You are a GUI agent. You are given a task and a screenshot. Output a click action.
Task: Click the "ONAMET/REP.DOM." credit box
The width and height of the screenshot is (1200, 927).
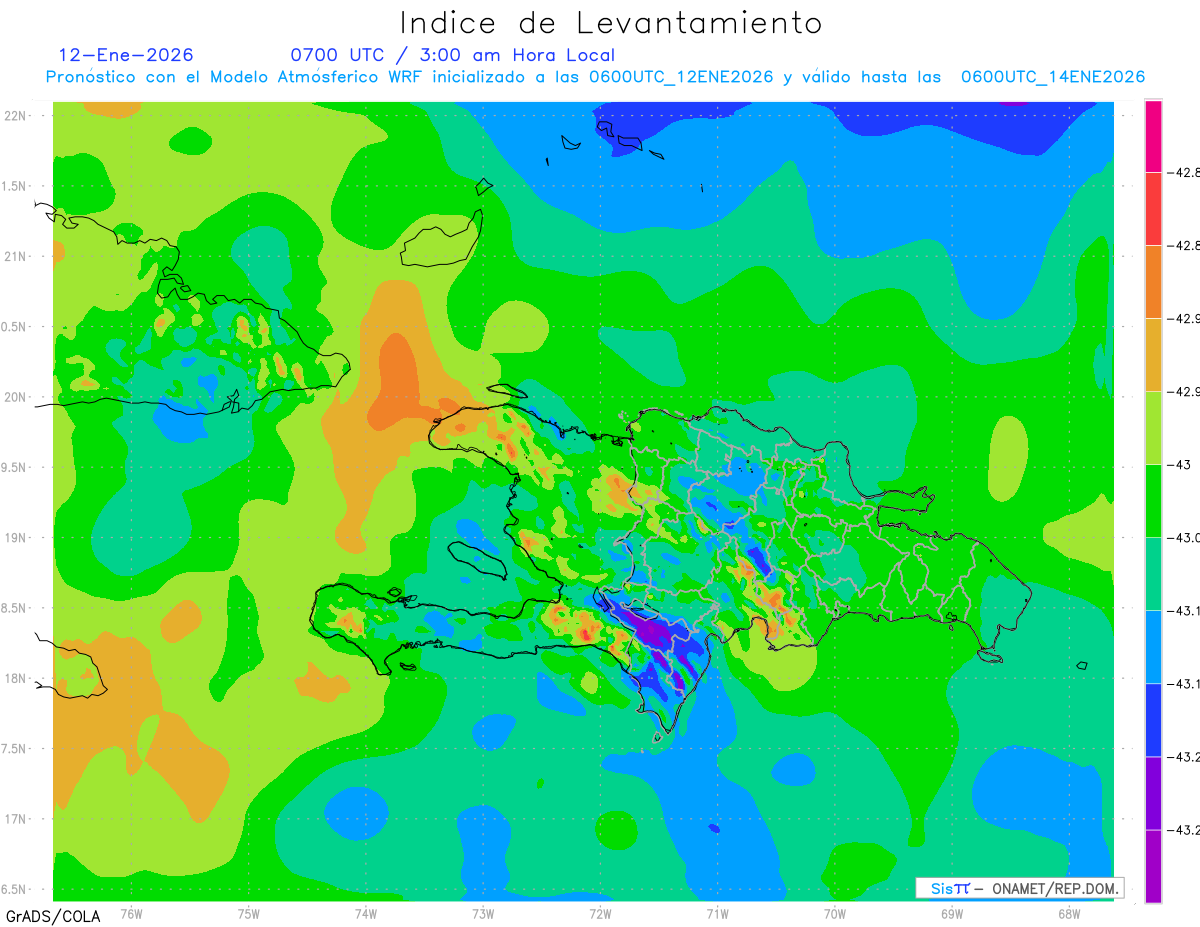click(x=1019, y=888)
